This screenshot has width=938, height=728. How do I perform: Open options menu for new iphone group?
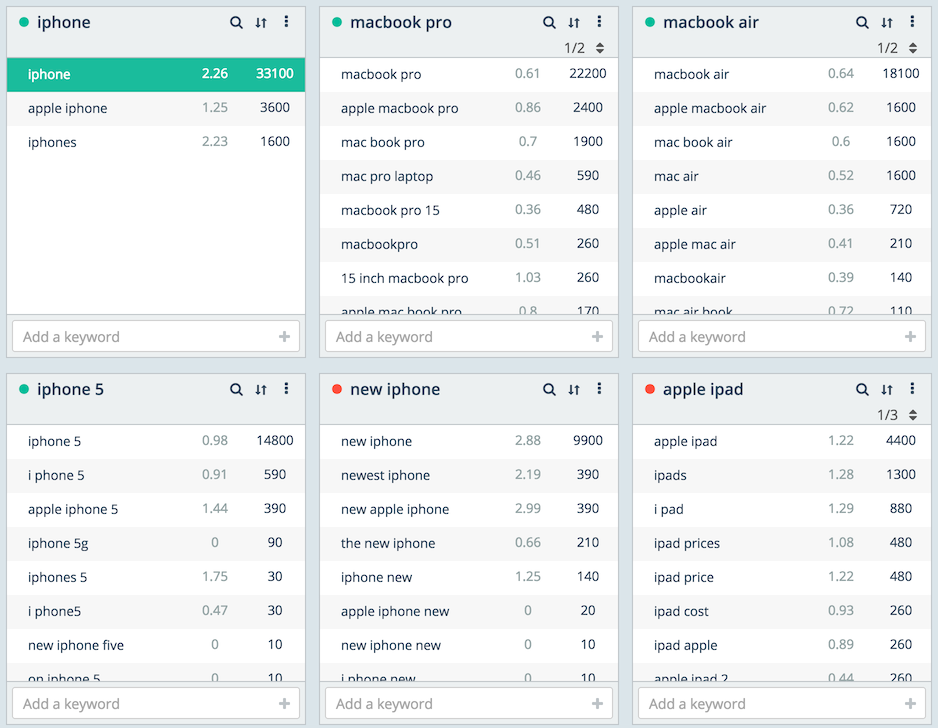(x=599, y=389)
